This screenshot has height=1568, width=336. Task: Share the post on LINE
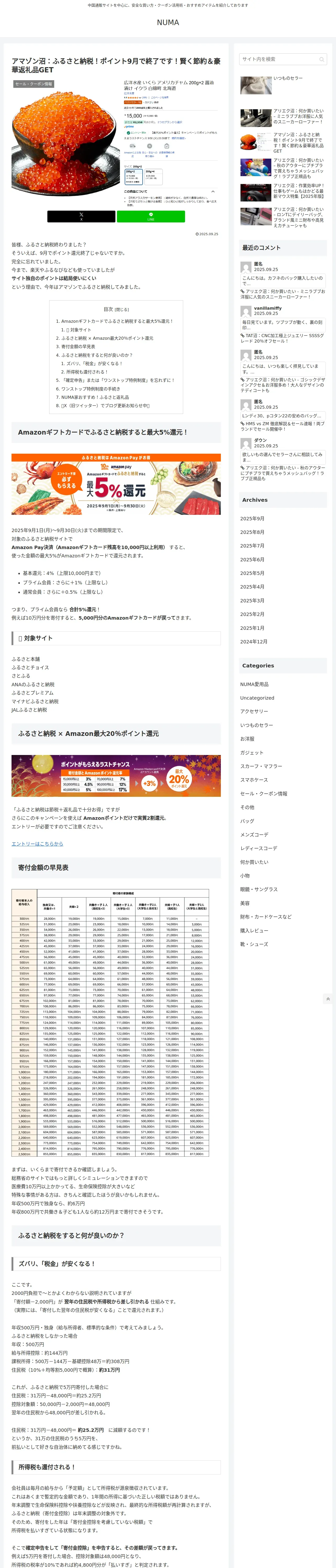(151, 217)
